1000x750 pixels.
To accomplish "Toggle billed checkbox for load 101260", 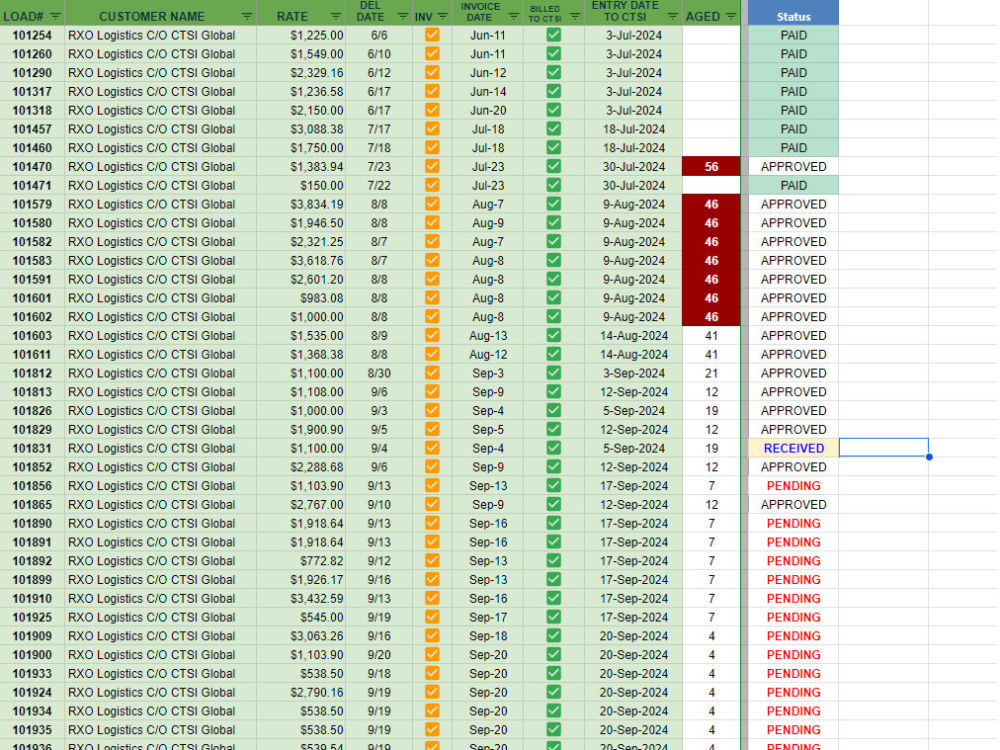I will coord(554,54).
